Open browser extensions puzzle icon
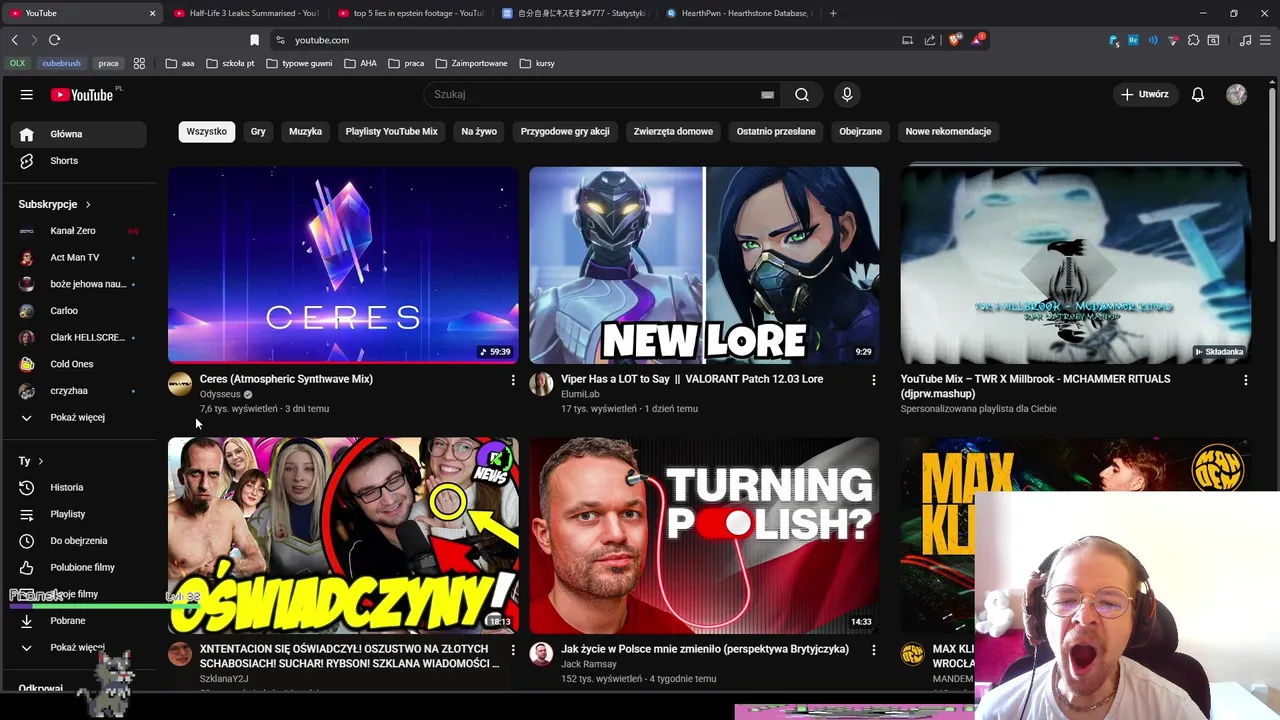The image size is (1280, 720). click(1193, 40)
